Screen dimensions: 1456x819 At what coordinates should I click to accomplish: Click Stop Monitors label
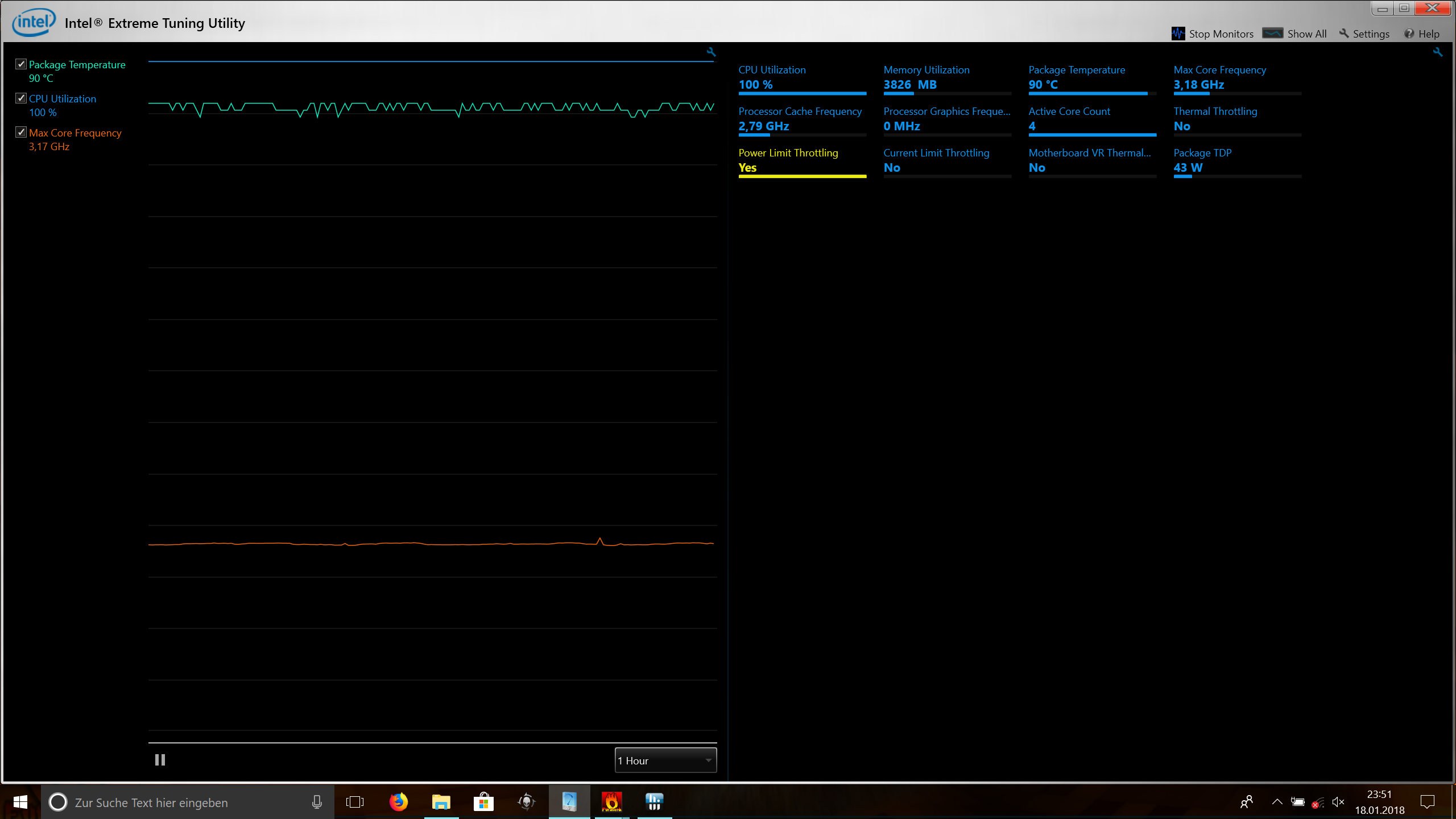[x=1221, y=34]
